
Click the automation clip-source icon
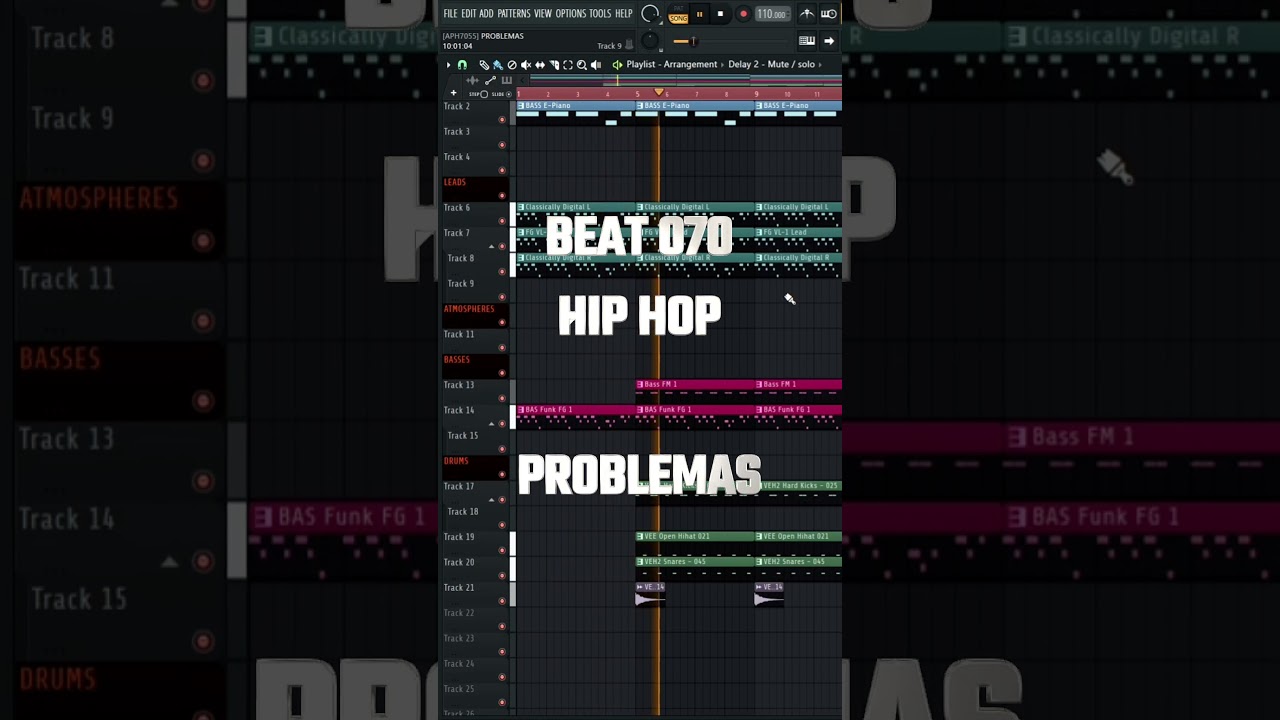(490, 80)
